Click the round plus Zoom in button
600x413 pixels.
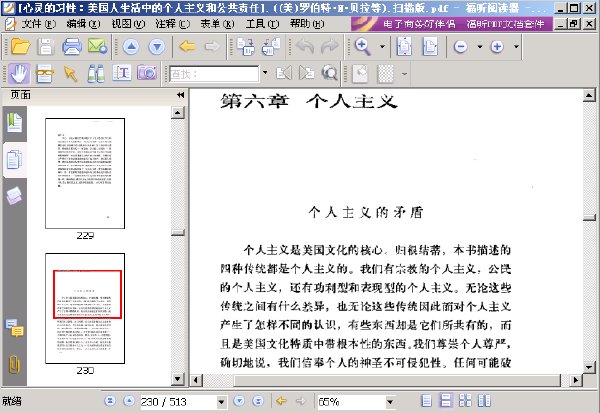tap(497, 47)
